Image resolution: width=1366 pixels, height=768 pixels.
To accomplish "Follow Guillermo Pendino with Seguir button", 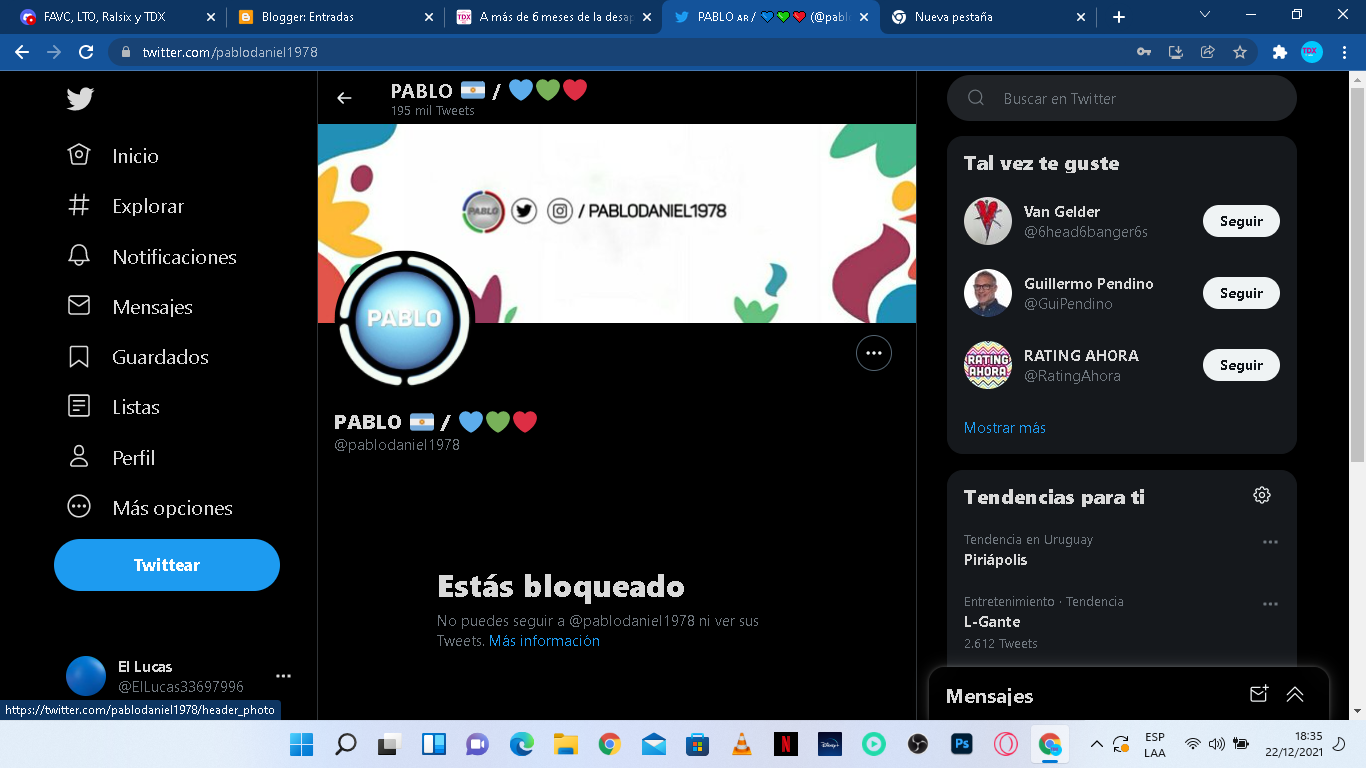I will point(1240,293).
